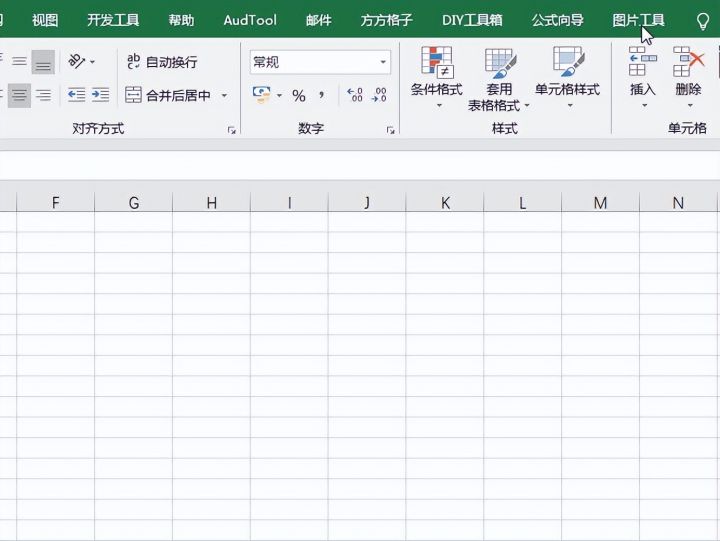Click into the formula bar
720x541 pixels.
tap(360, 165)
